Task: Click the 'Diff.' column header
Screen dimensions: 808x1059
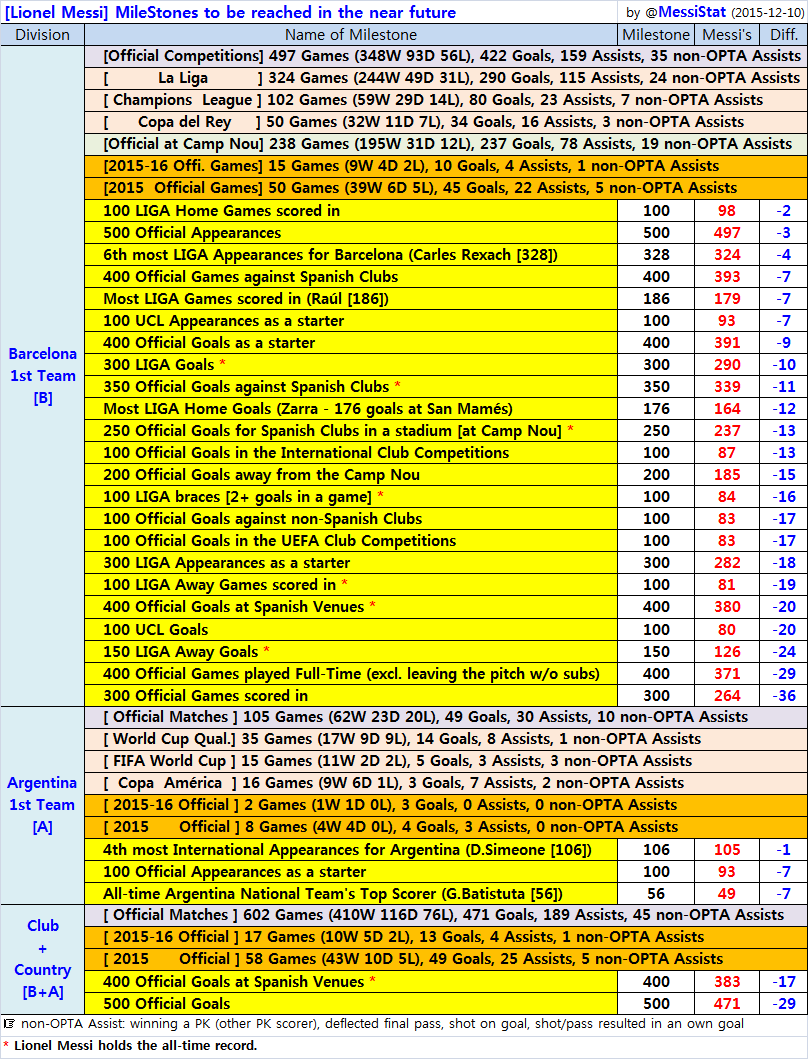Action: pyautogui.click(x=784, y=35)
